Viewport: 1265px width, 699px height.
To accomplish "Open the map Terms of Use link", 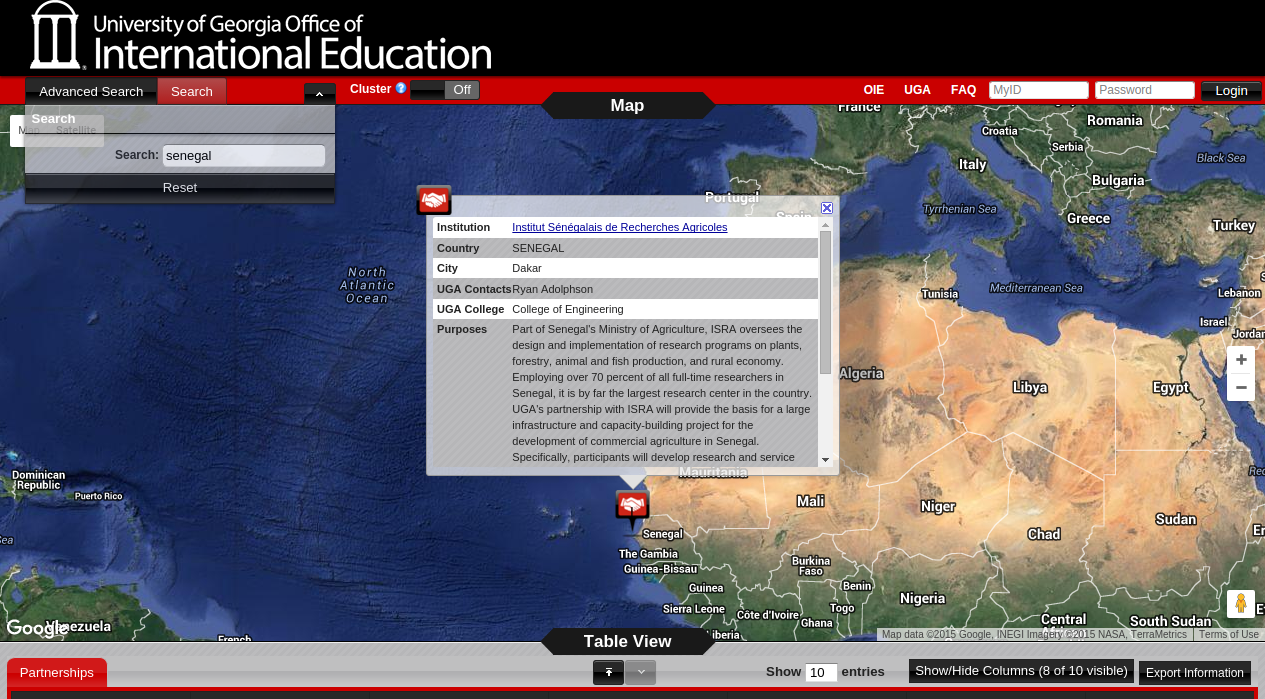I will [x=1229, y=635].
